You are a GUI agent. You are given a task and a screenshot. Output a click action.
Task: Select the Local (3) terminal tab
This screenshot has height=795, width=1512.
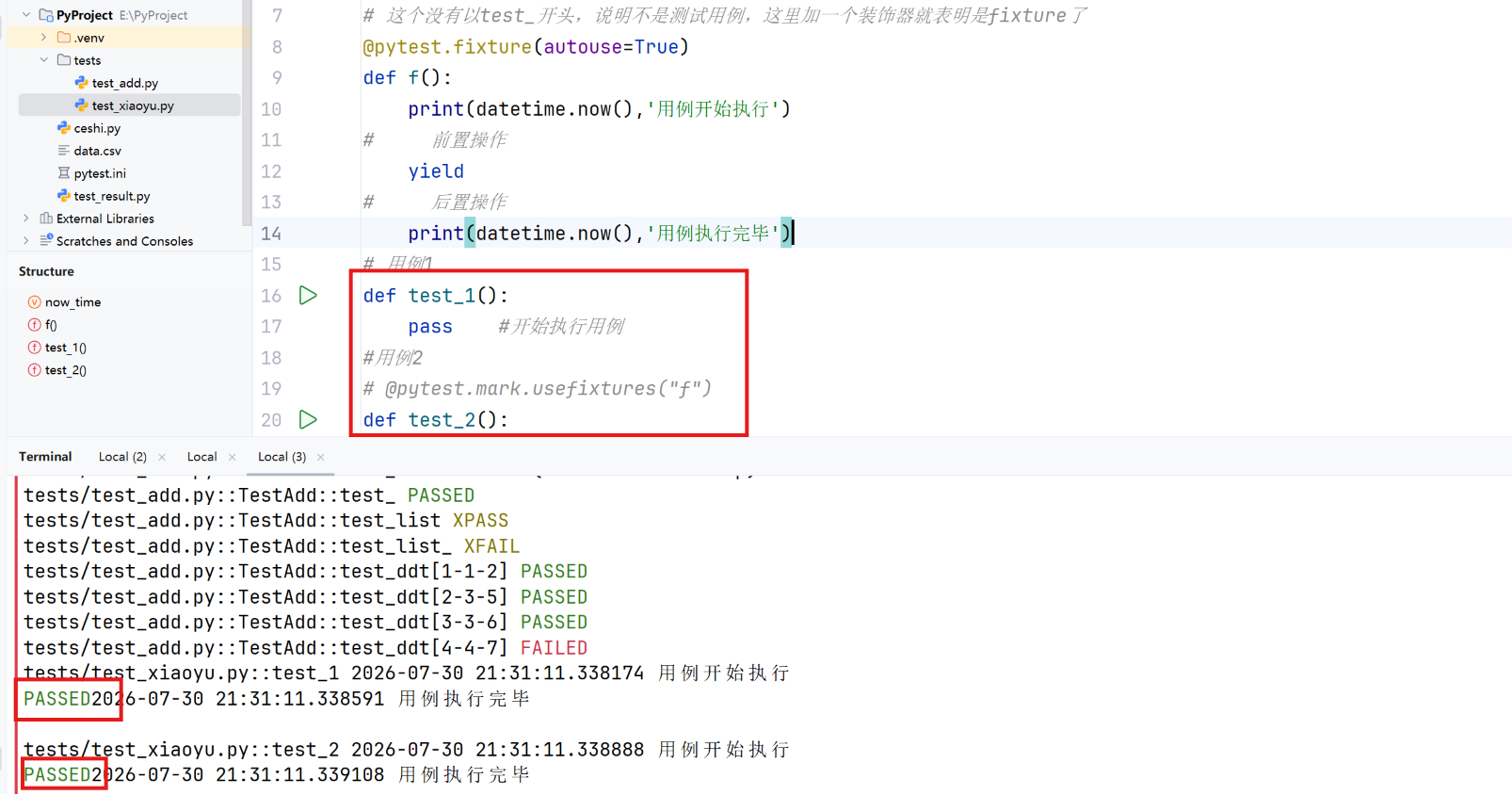(281, 457)
